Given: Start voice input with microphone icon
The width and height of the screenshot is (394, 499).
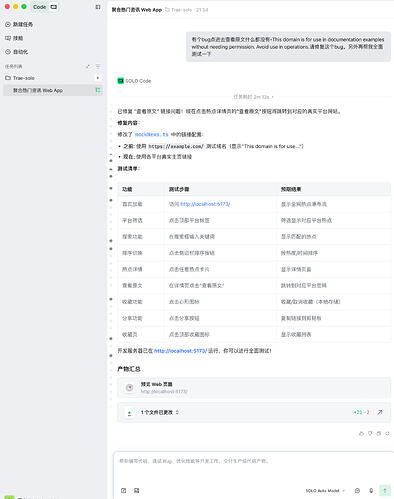Looking at the screenshot, I should pos(371,491).
